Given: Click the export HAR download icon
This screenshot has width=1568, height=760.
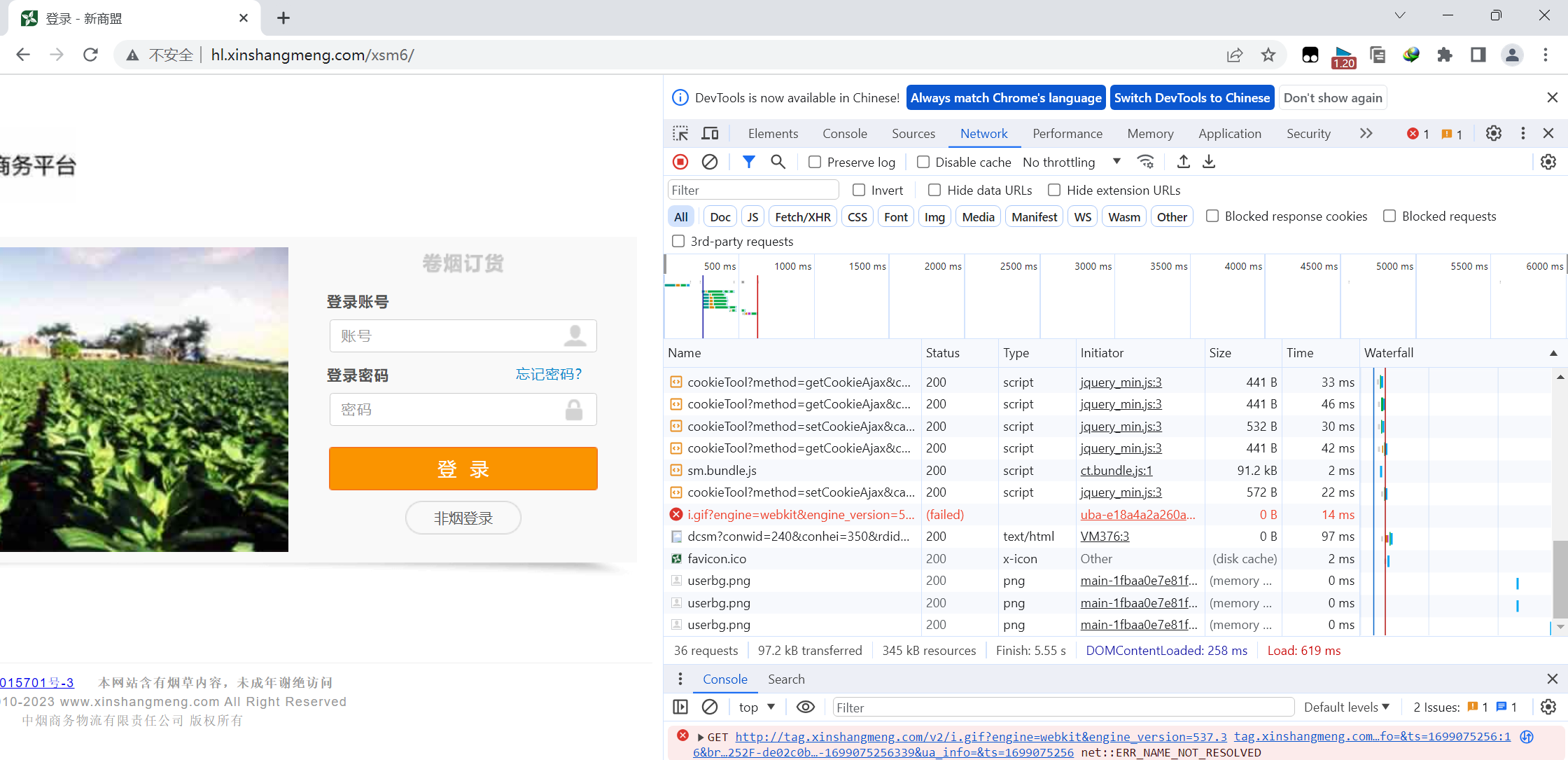Looking at the screenshot, I should pos(1209,162).
